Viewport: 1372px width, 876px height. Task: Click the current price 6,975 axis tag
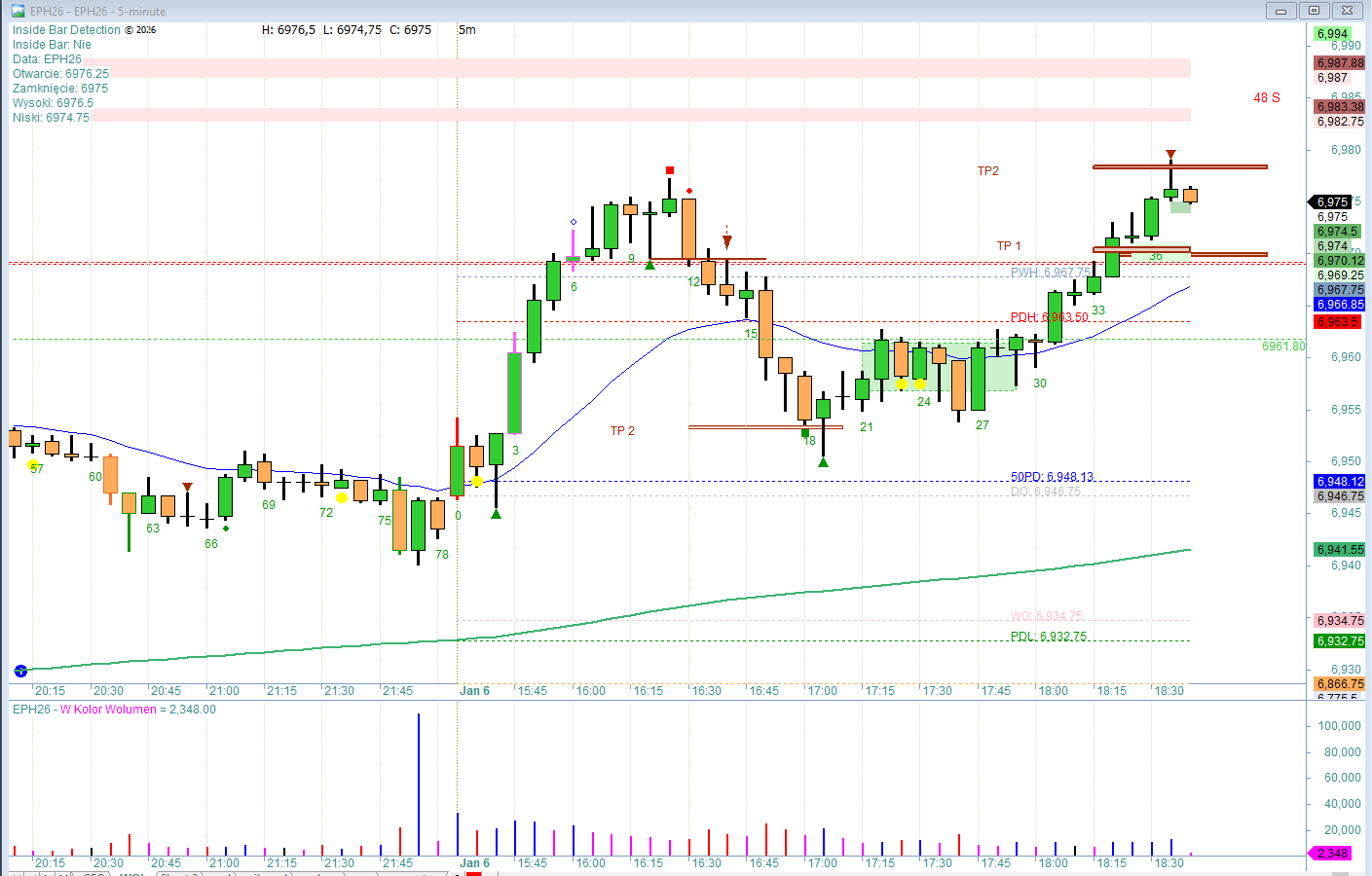[x=1332, y=202]
